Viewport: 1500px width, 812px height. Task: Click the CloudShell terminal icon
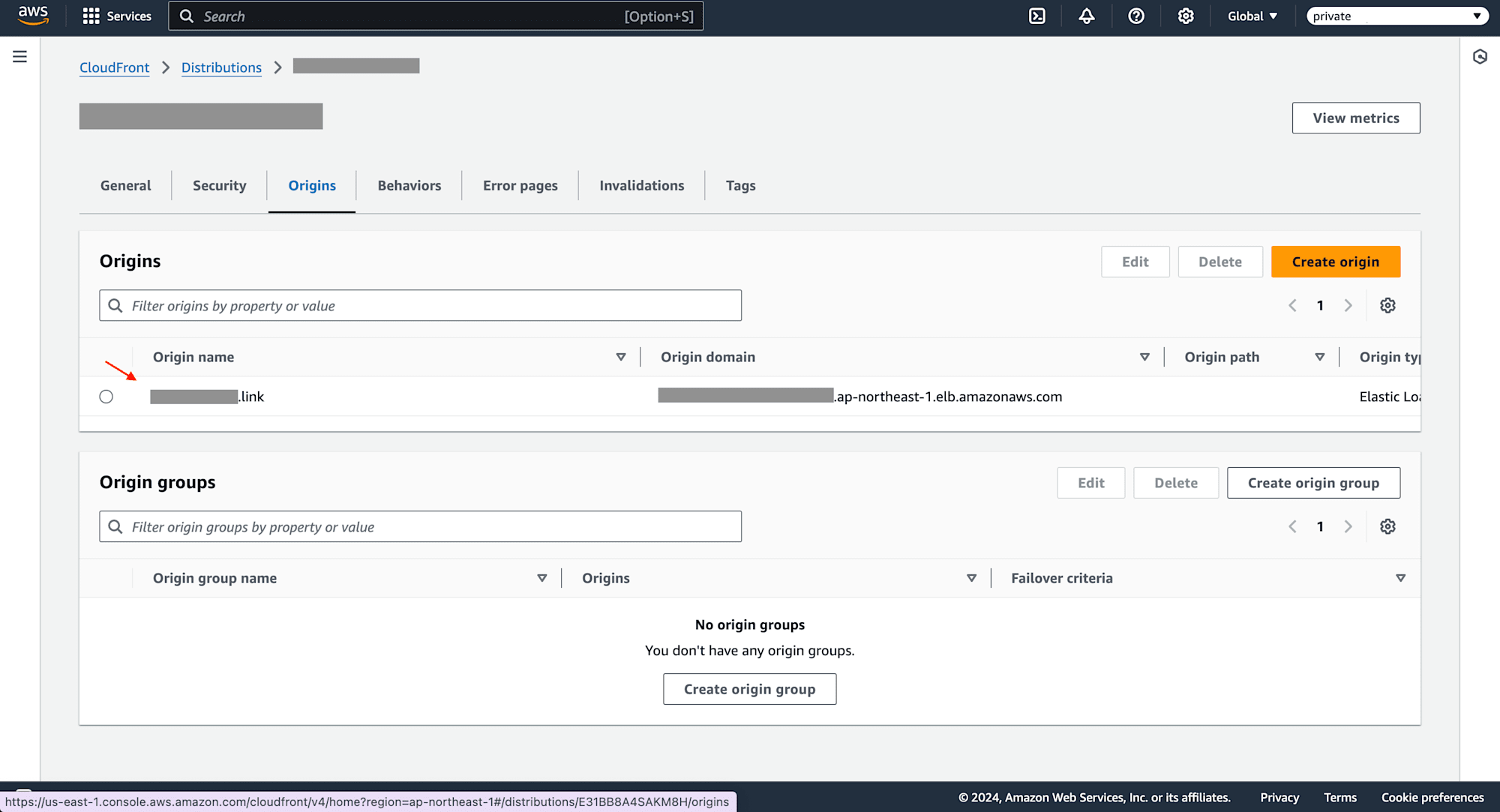1037,16
